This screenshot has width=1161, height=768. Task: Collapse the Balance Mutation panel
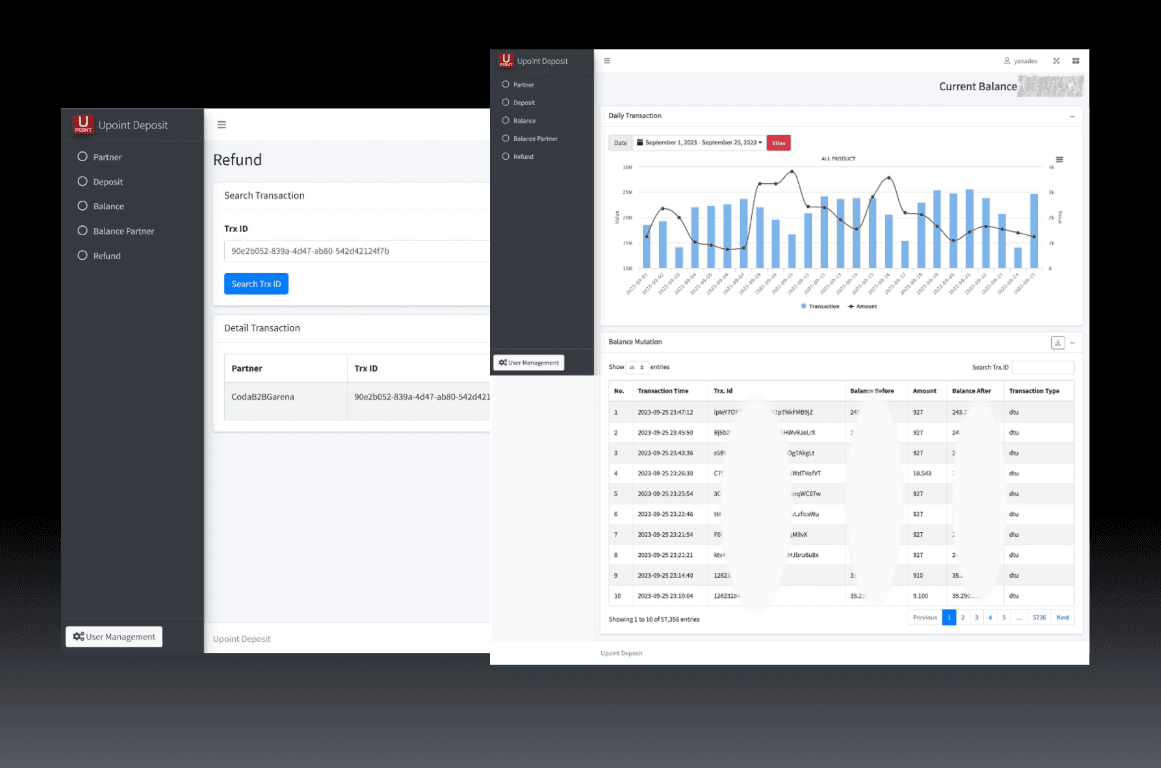tap(1072, 342)
